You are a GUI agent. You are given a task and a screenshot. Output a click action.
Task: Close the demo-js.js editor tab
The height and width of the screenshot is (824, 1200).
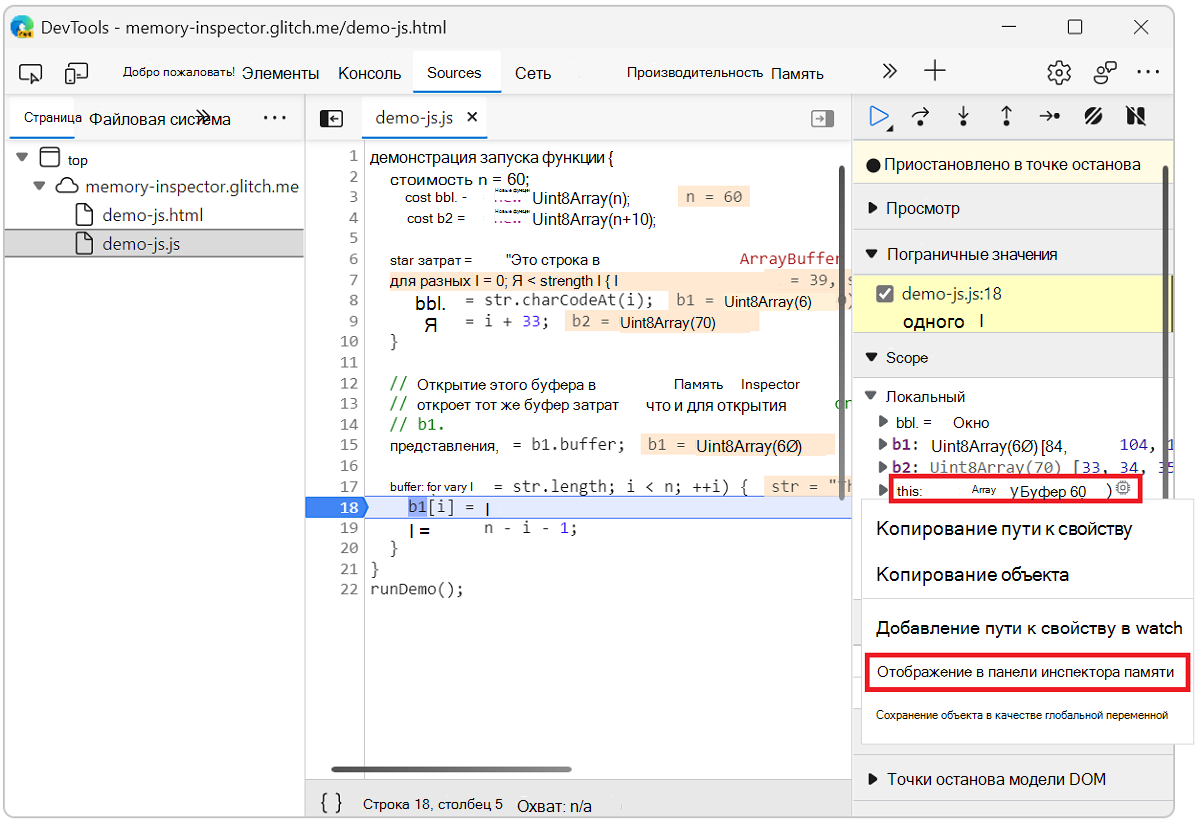click(473, 117)
